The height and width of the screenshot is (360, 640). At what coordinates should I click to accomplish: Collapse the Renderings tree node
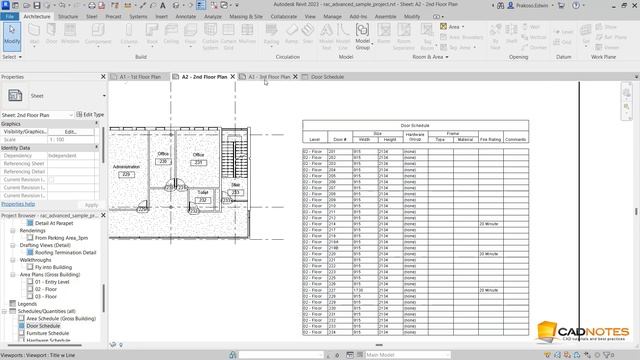coord(13,231)
